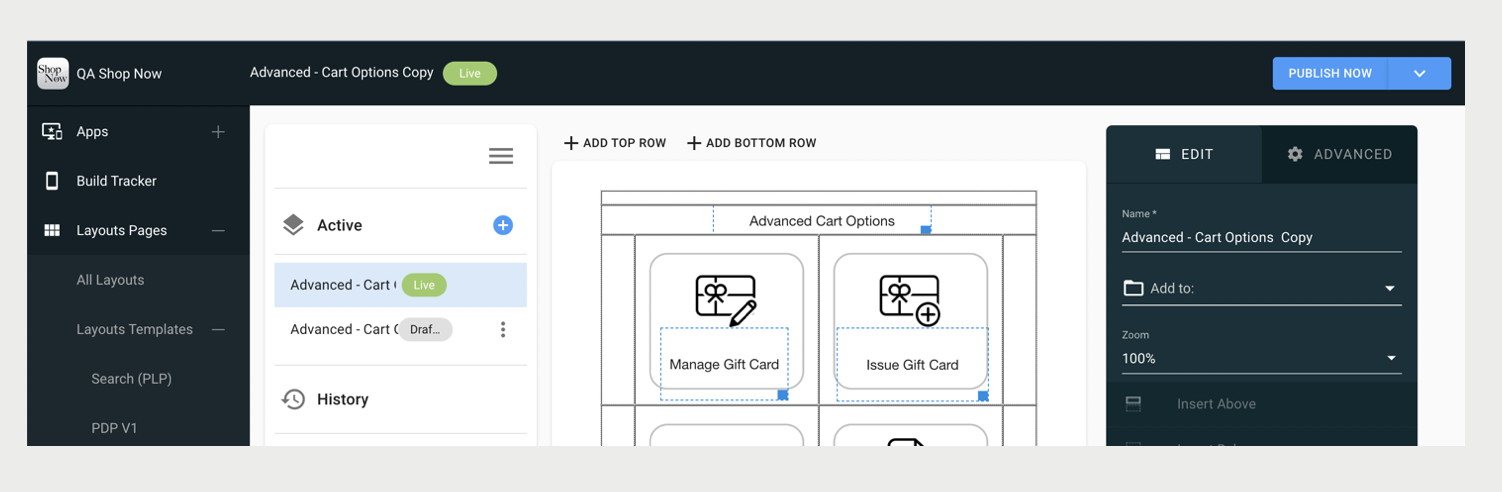
Task: Collapse Layouts Templates with minus icon
Action: 218,329
